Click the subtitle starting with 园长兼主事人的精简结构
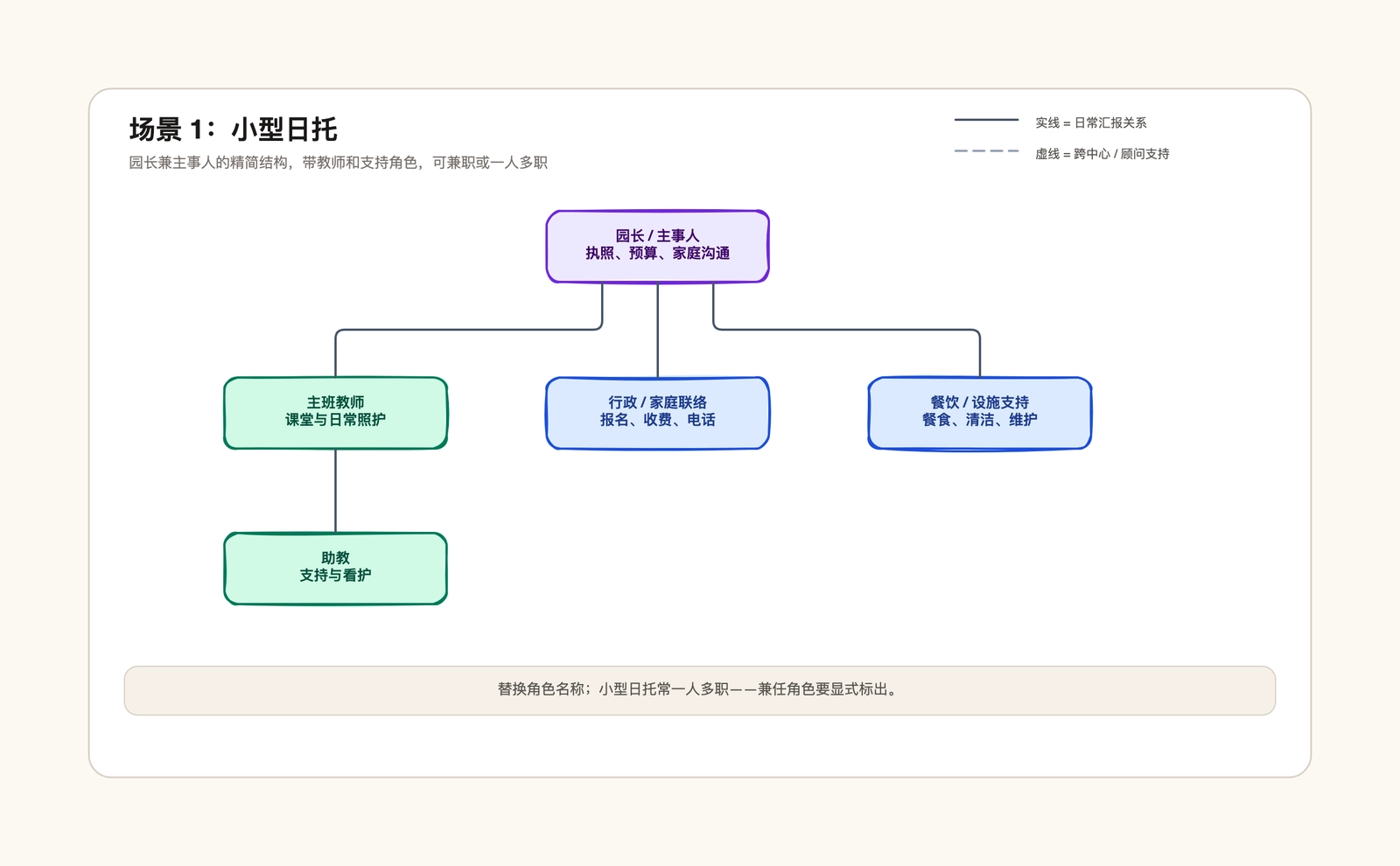1400x866 pixels. (x=339, y=163)
